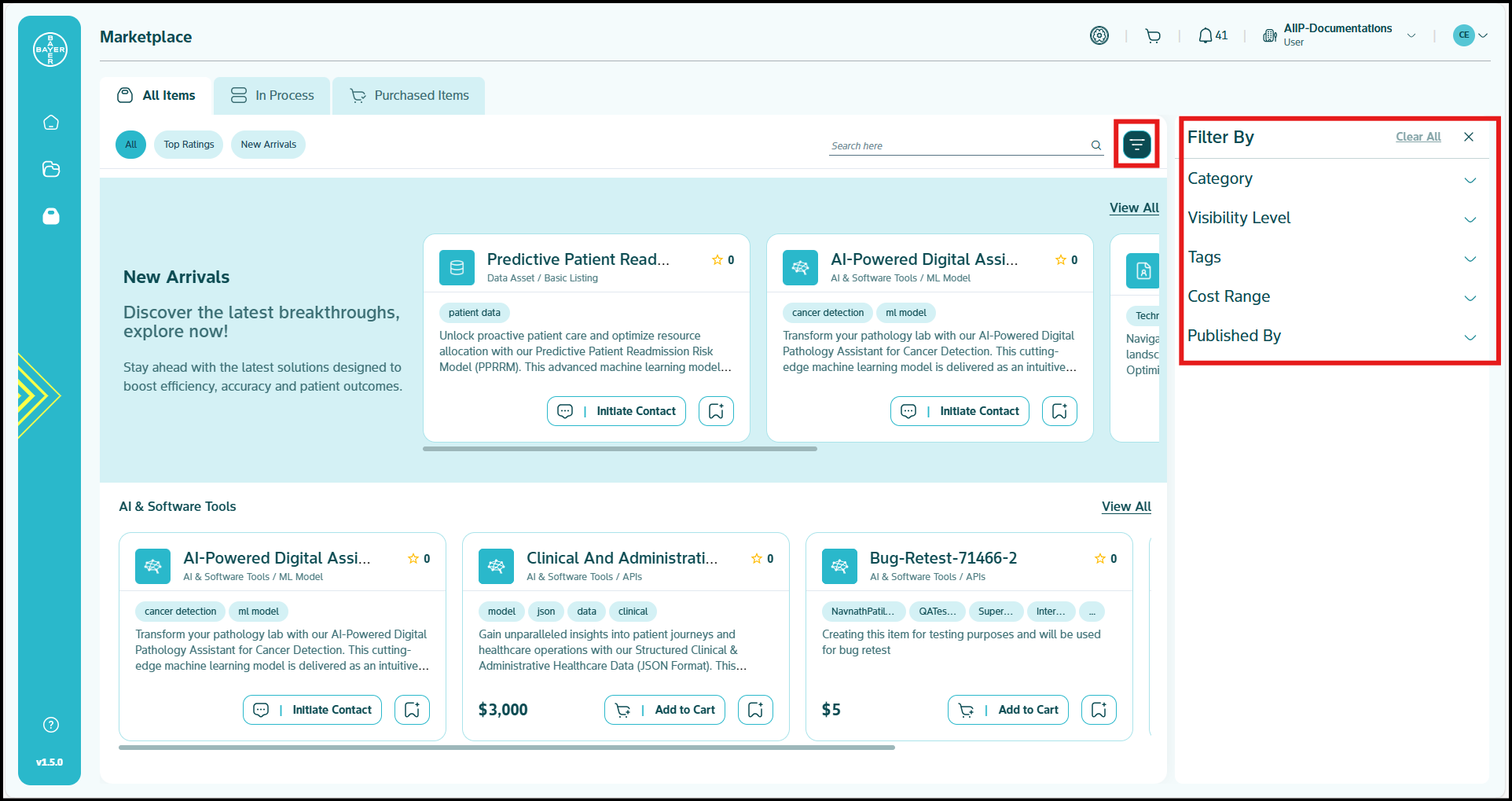Expand the Category filter section
1512x801 pixels.
click(x=1332, y=179)
